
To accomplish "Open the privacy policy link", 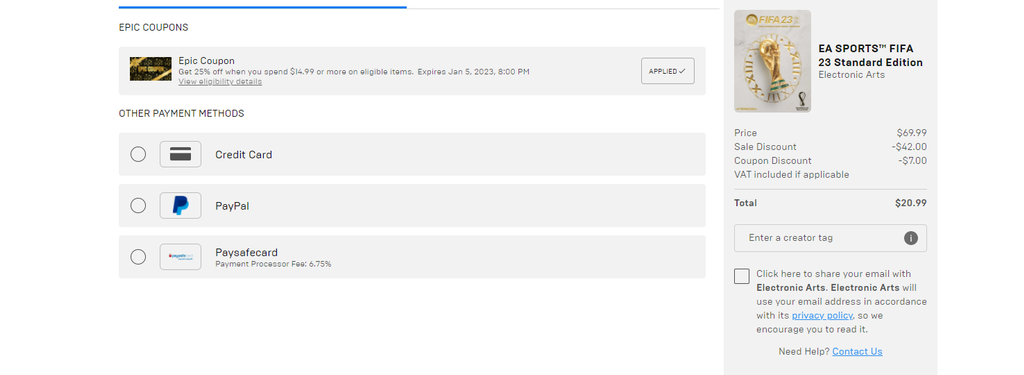I will tap(822, 316).
